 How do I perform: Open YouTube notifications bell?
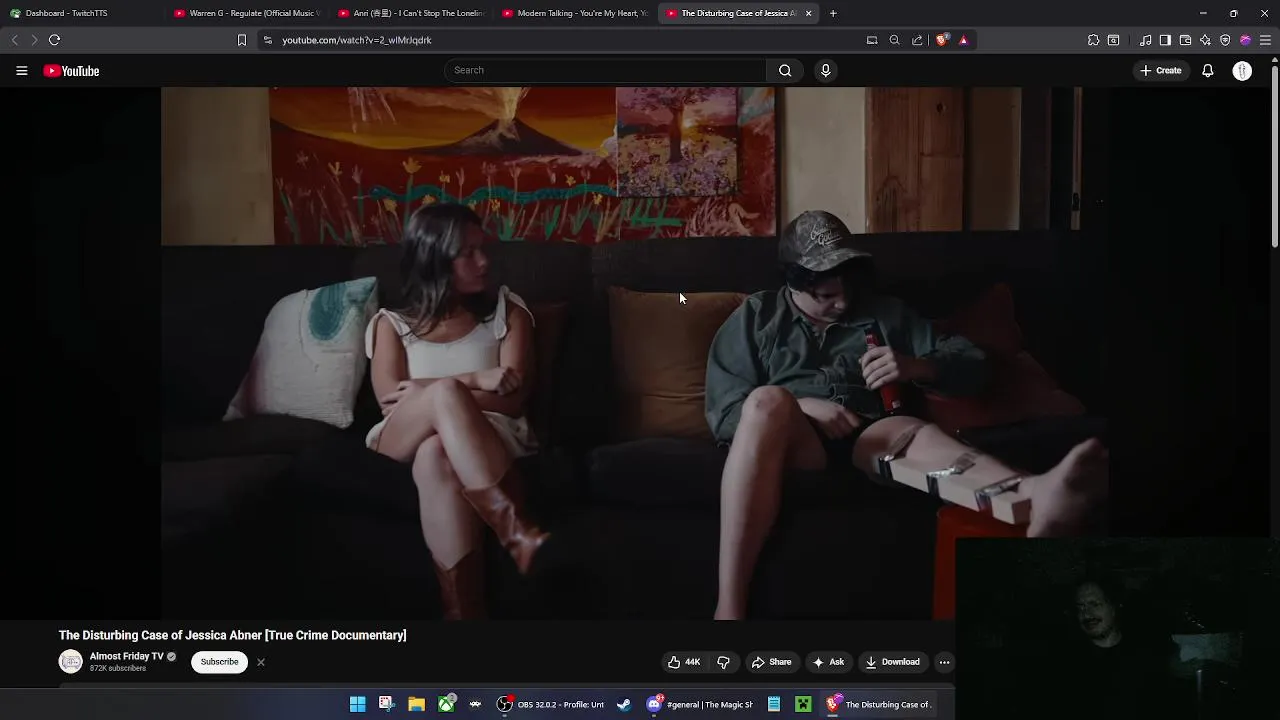pos(1208,71)
